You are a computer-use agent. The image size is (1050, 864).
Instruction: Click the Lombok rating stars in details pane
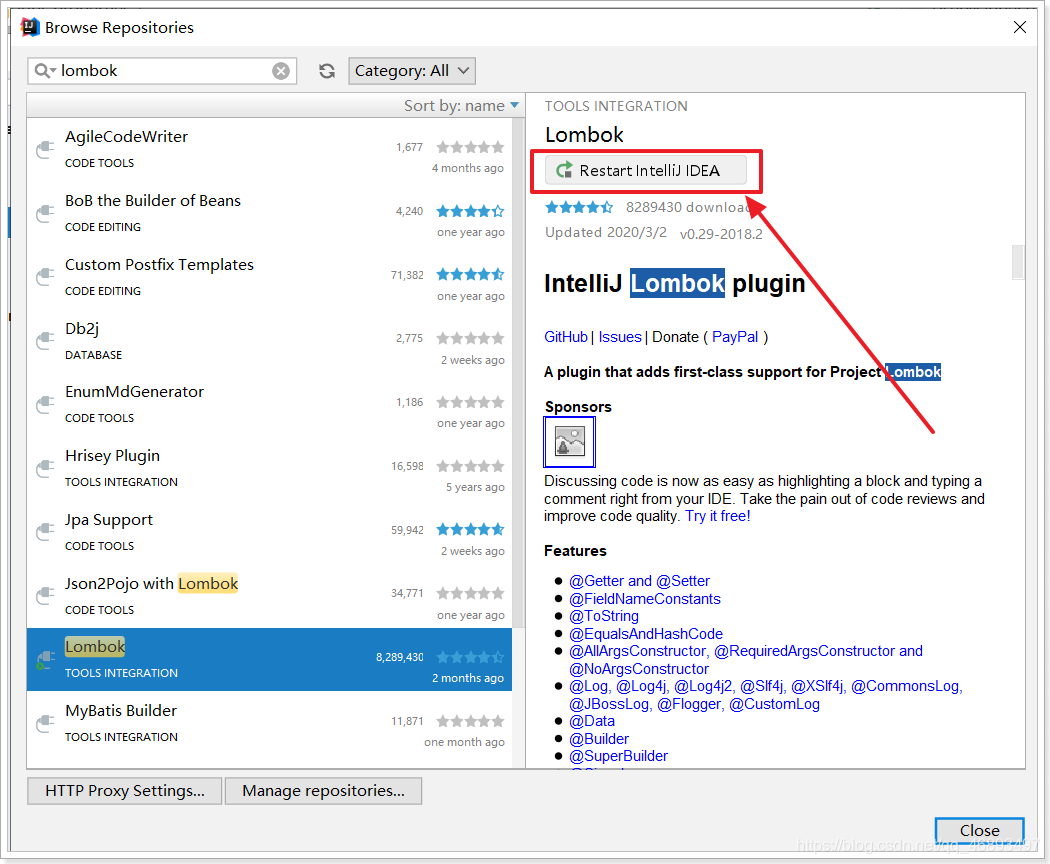pyautogui.click(x=579, y=208)
